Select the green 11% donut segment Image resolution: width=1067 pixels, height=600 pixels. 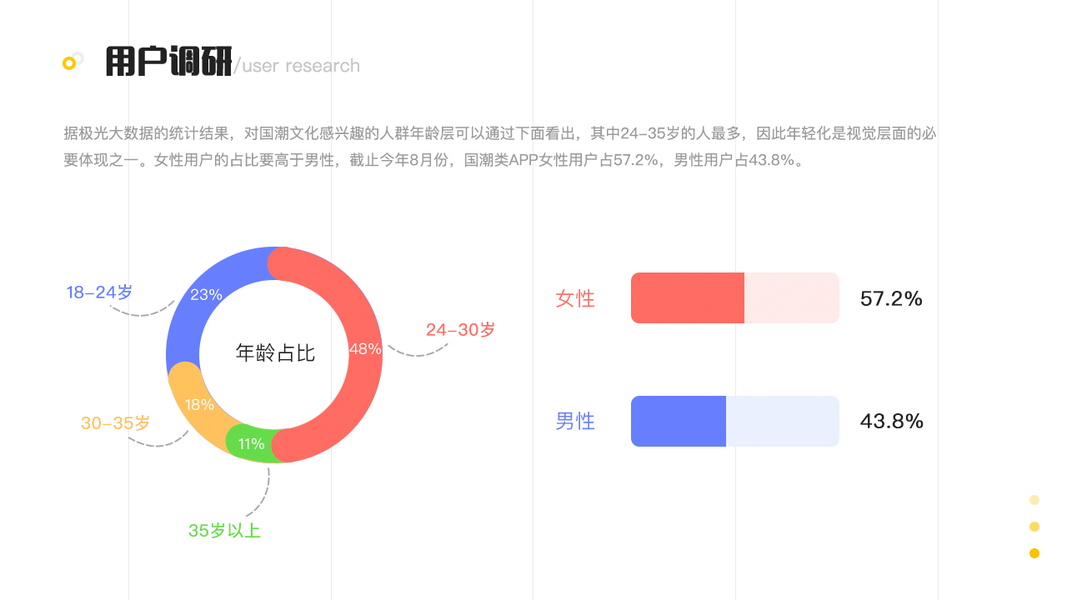coord(251,443)
